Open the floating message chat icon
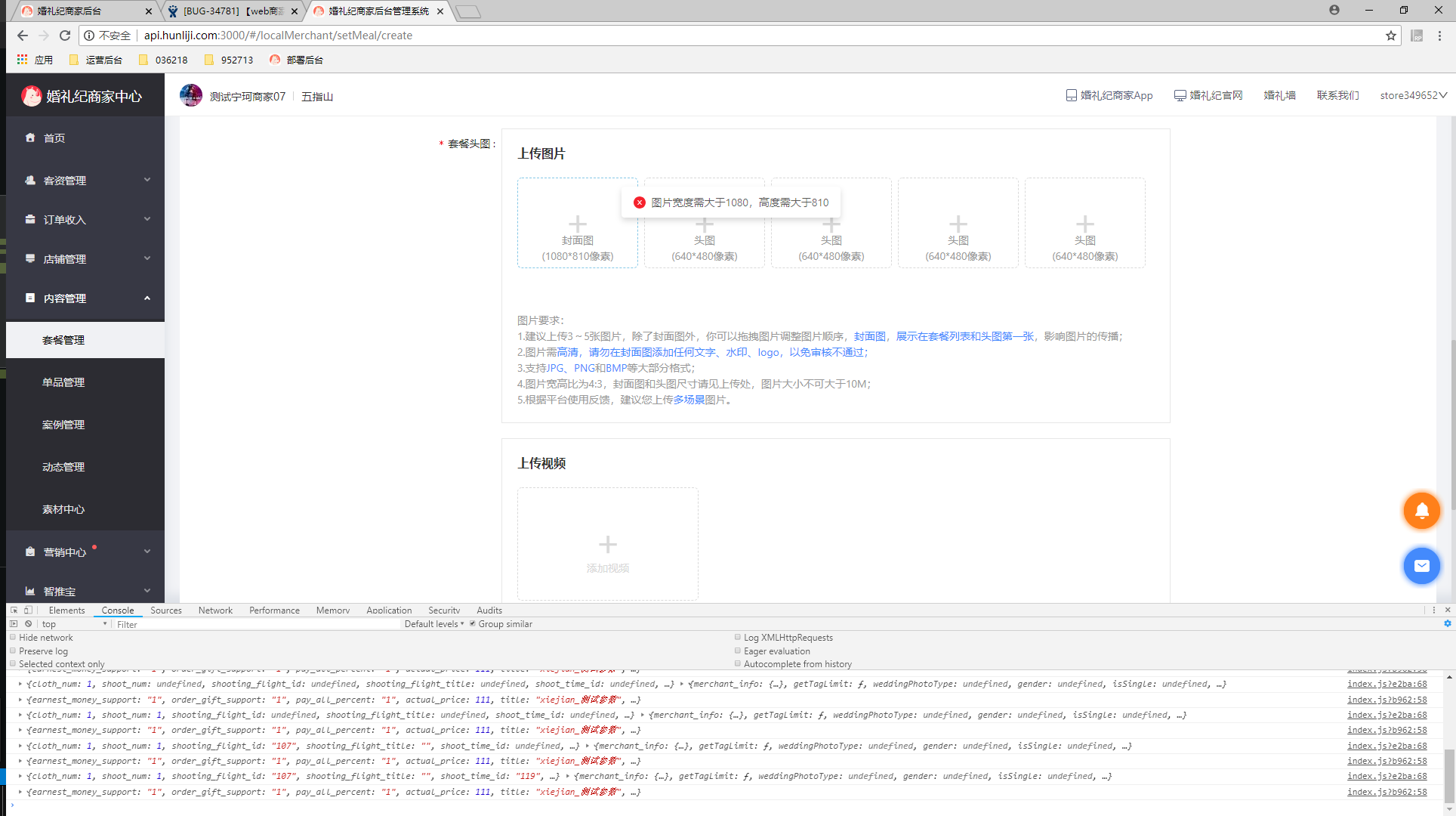 coord(1422,566)
